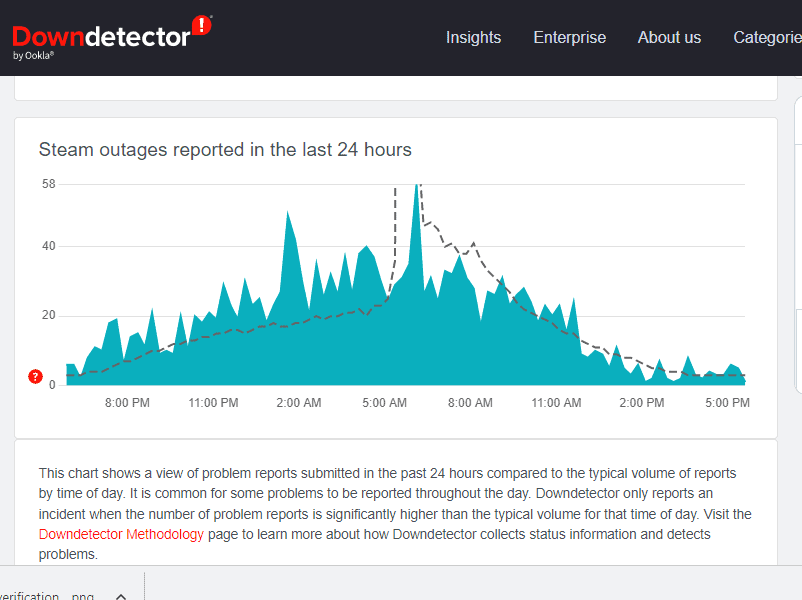
Task: Open the About us menu item
Action: click(669, 37)
